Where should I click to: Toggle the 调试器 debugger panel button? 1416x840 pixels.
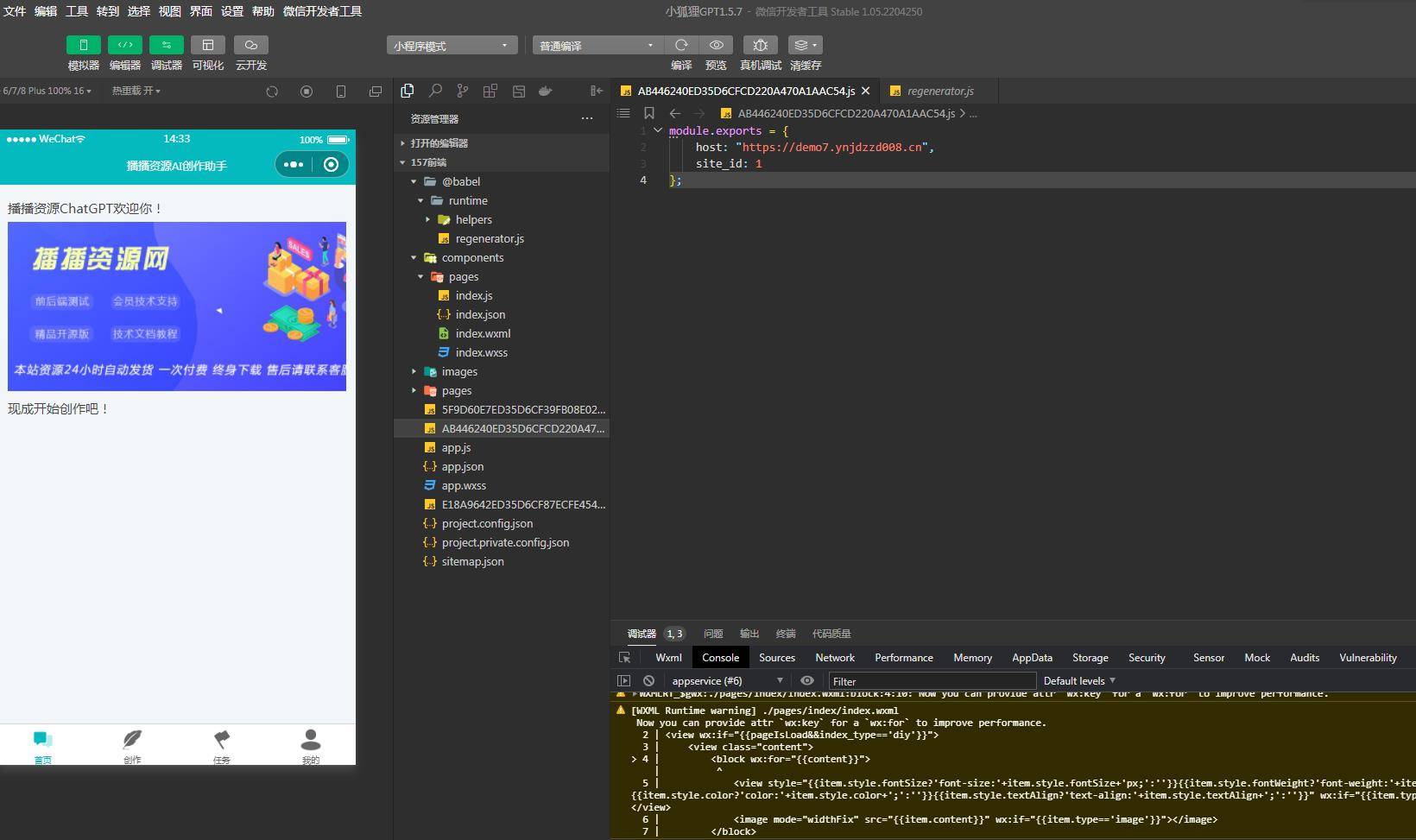[x=166, y=45]
